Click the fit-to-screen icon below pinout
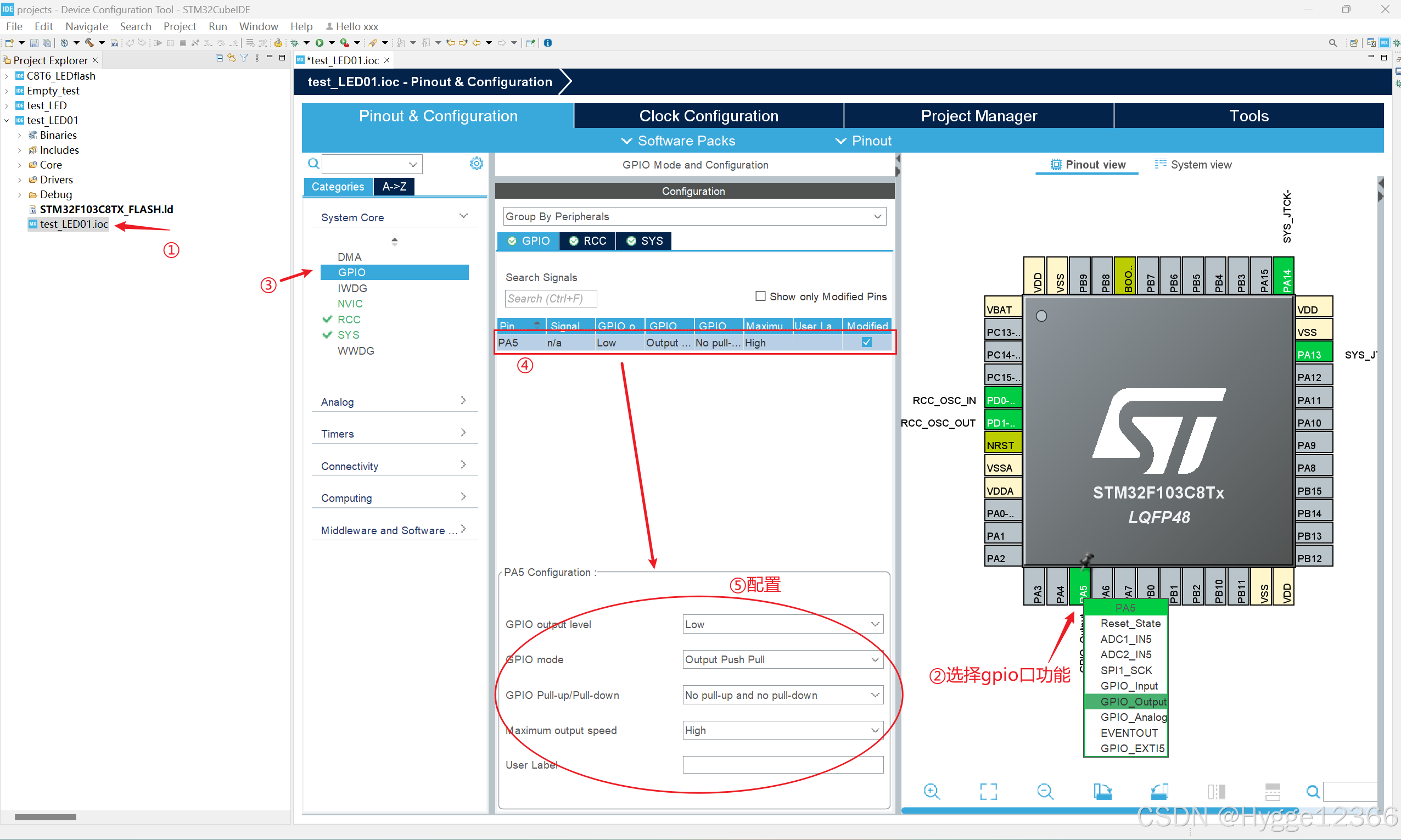Screen dimensions: 1401x840 (988, 791)
